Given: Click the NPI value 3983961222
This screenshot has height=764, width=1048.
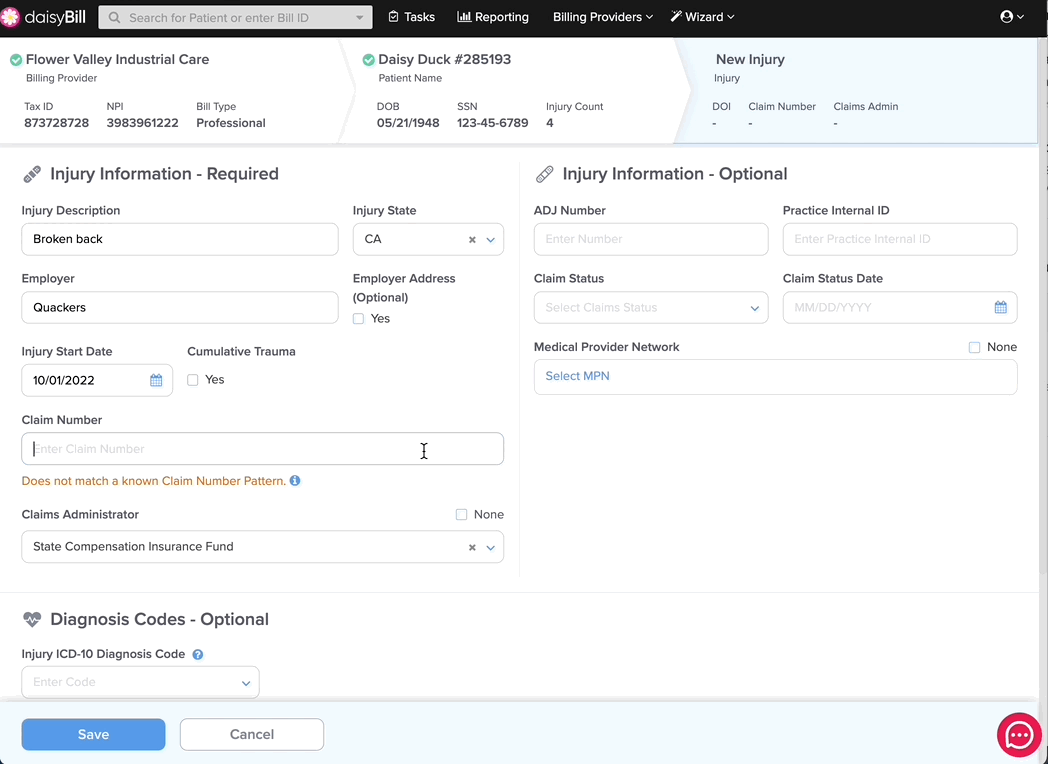Looking at the screenshot, I should coord(142,123).
